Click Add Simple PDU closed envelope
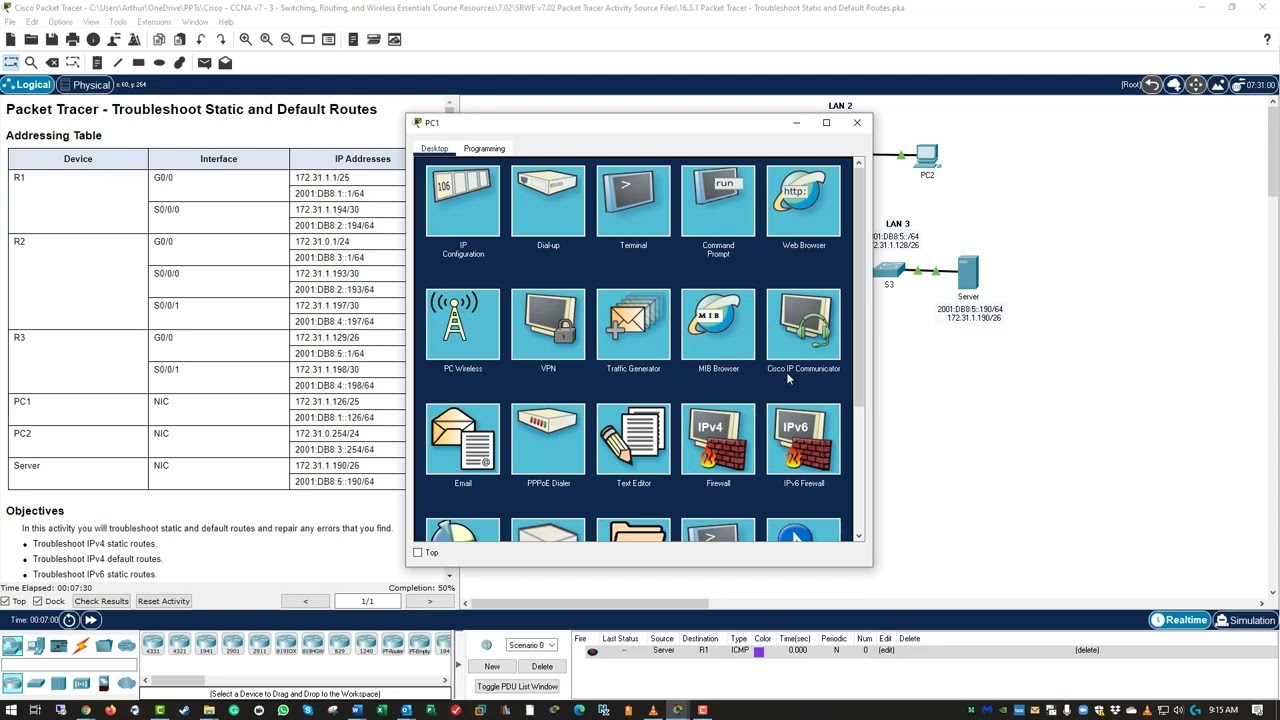The image size is (1280, 720). pyautogui.click(x=204, y=62)
